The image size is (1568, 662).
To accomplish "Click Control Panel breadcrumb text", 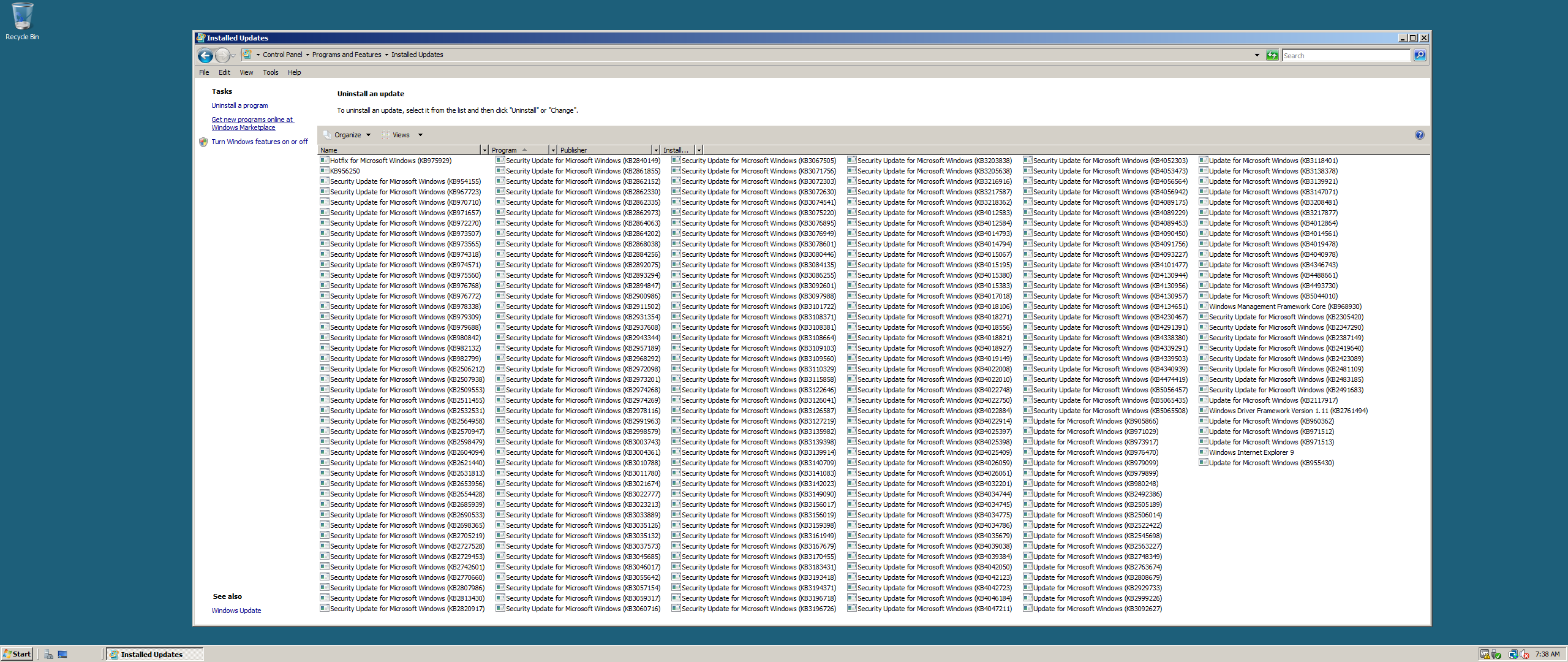I will 282,55.
